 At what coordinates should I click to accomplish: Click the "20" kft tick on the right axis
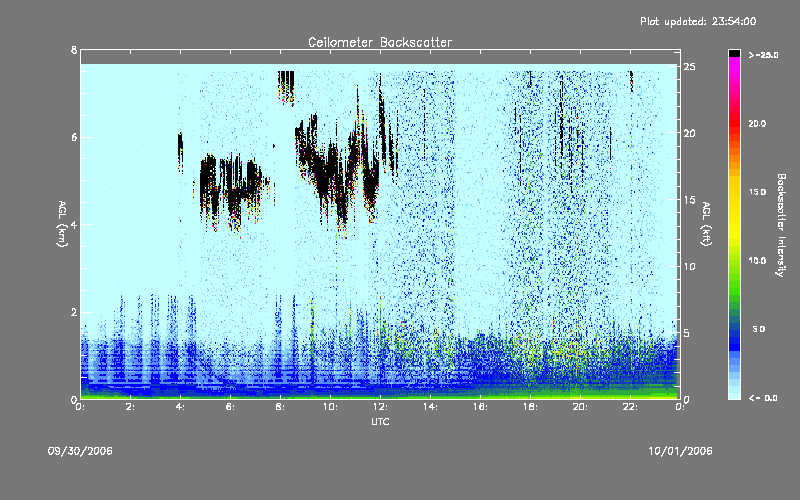(x=689, y=133)
